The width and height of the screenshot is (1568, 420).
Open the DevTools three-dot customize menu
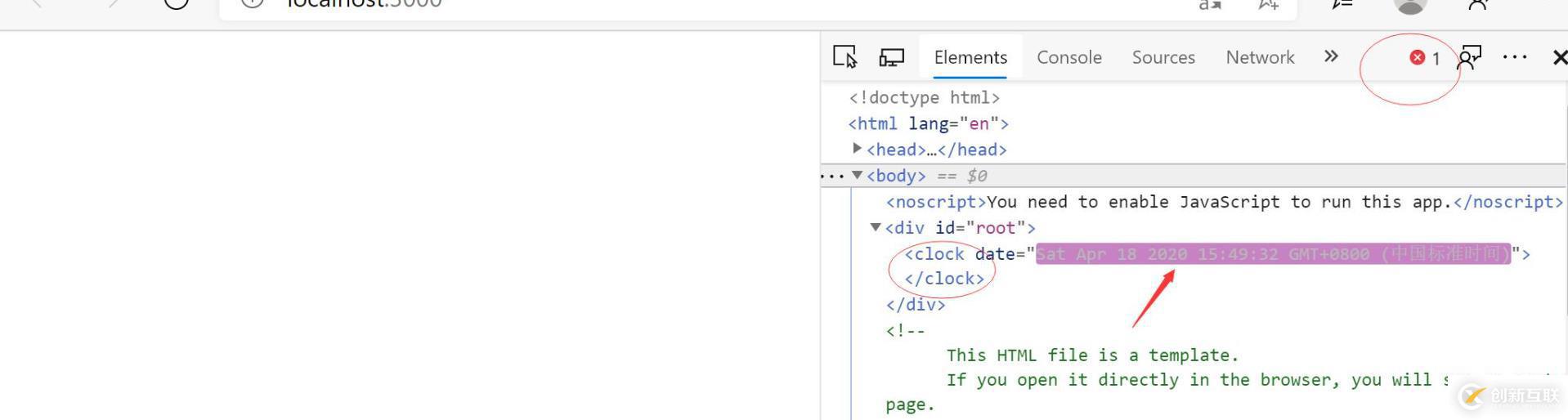point(1515,57)
